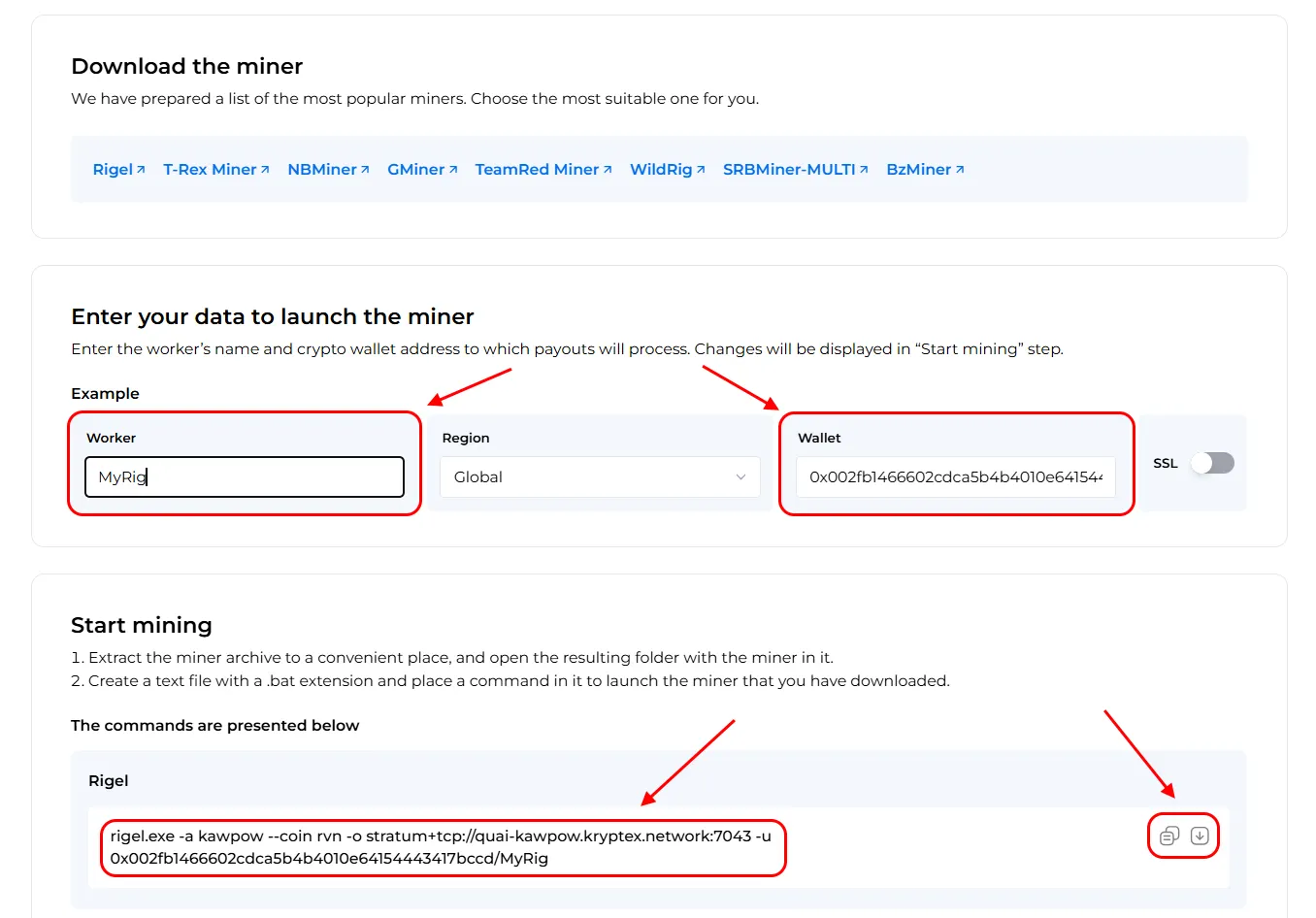This screenshot has height=918, width=1316.
Task: Follow the NBMiner link text
Action: [322, 170]
